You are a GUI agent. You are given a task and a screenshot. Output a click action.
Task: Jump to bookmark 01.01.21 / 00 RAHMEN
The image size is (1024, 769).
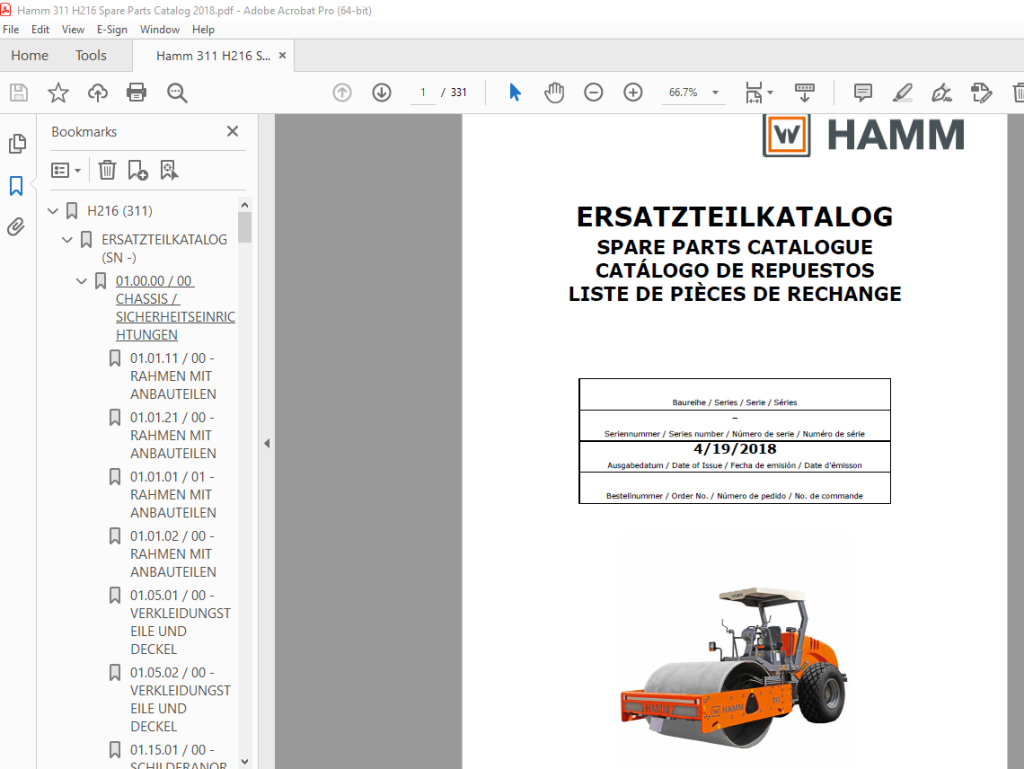pyautogui.click(x=173, y=435)
